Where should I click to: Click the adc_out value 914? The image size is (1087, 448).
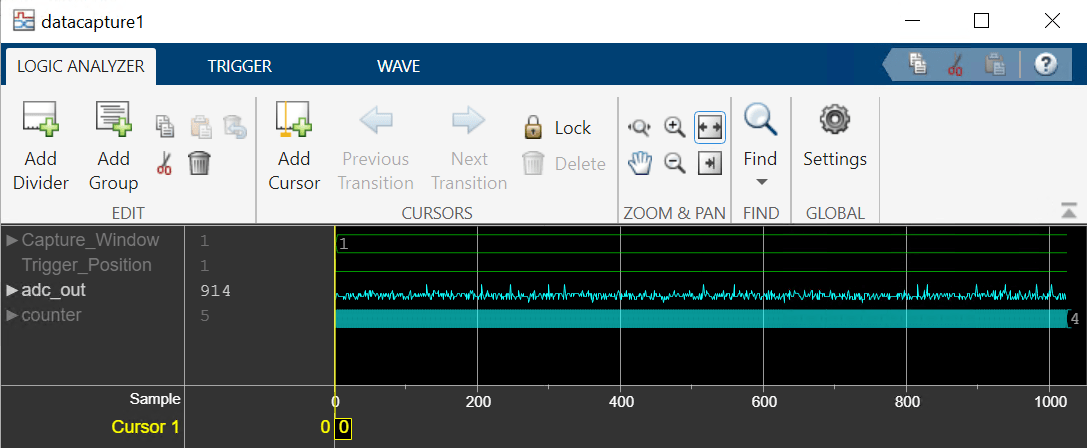(x=215, y=291)
